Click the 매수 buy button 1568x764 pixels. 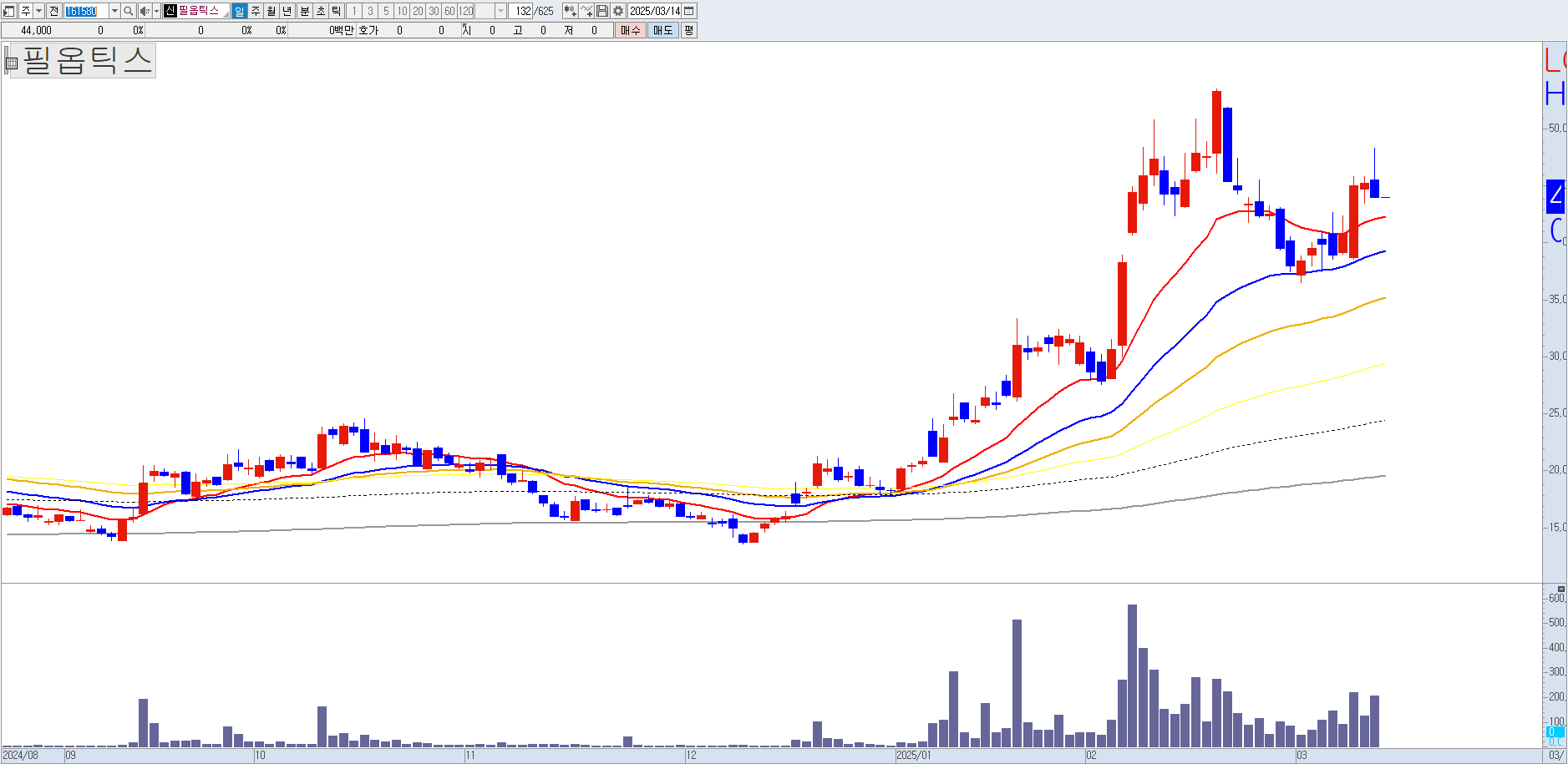[x=631, y=30]
